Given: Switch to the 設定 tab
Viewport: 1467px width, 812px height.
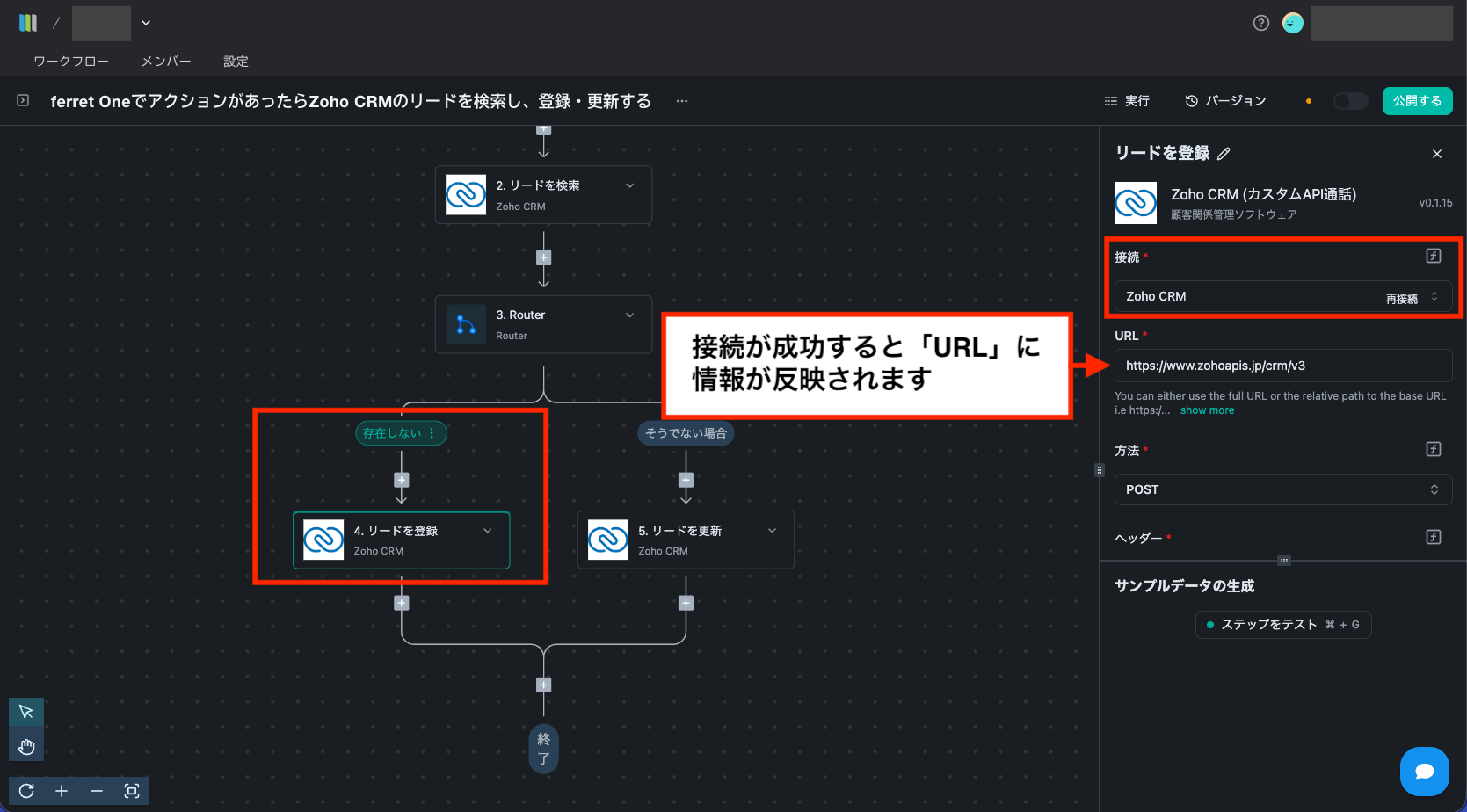Looking at the screenshot, I should (236, 62).
